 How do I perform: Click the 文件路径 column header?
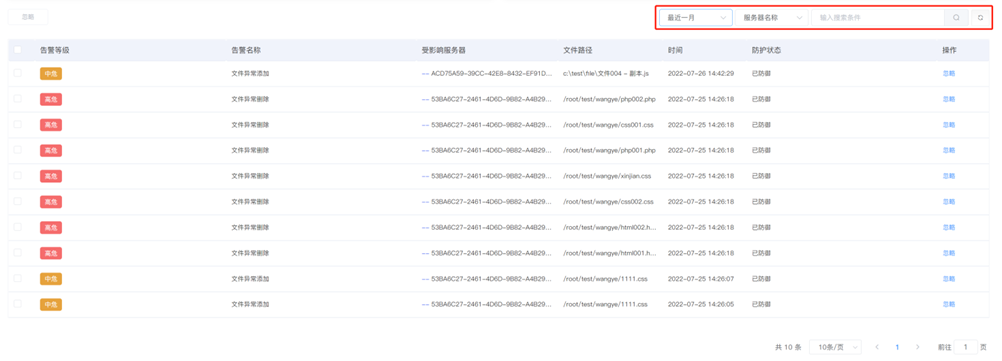(x=578, y=50)
